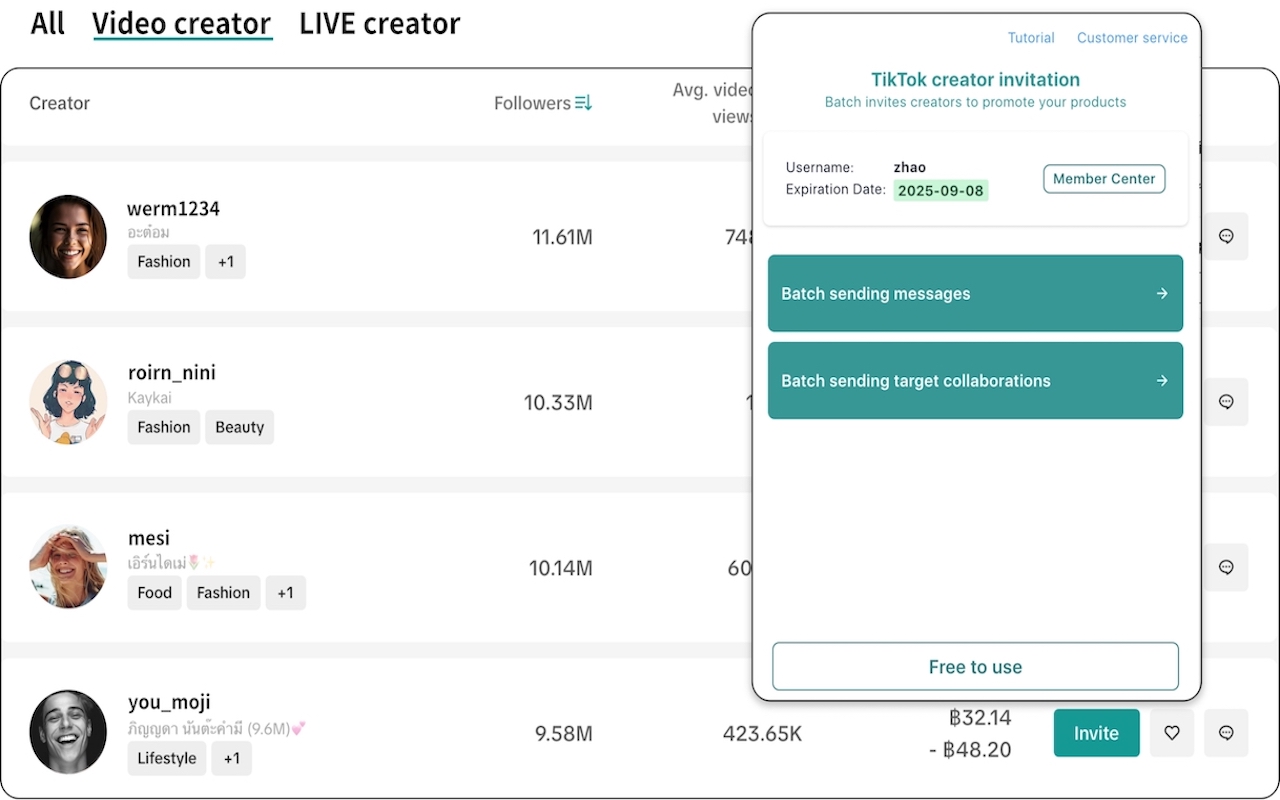Click the Free to use button
The image size is (1280, 800).
pos(975,667)
